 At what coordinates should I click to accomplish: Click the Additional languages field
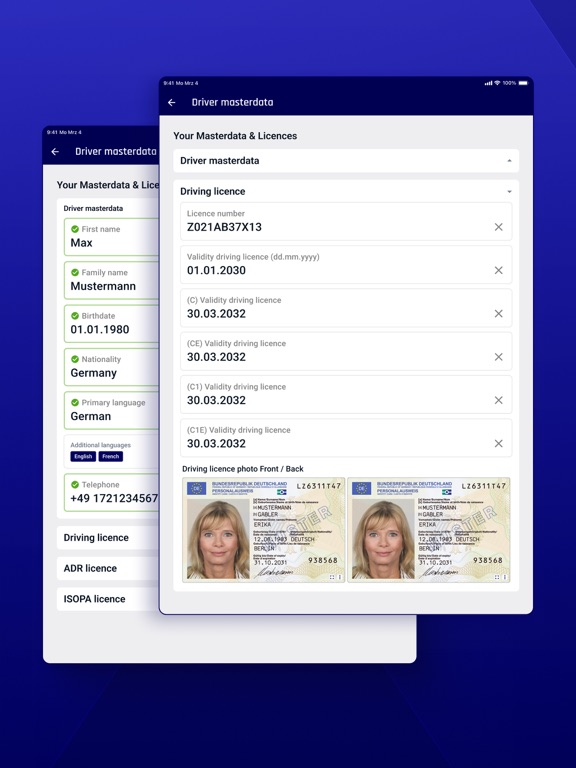coord(111,451)
